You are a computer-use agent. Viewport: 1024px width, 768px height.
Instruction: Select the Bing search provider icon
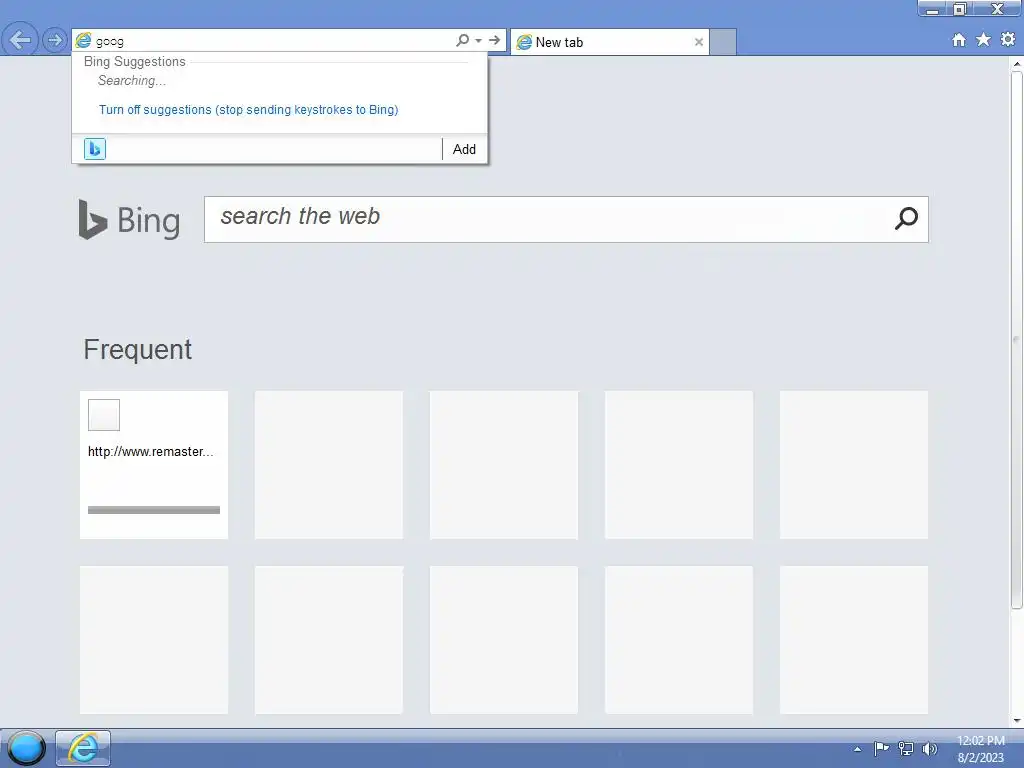tap(95, 149)
